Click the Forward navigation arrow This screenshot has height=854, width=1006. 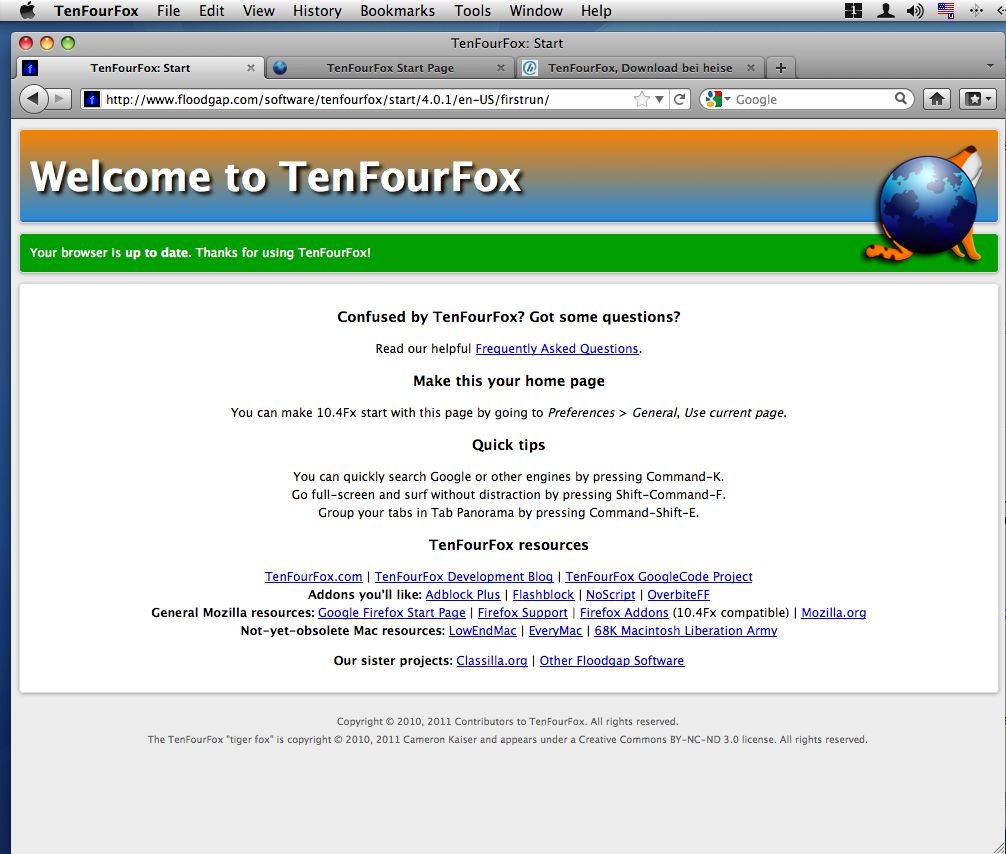point(60,99)
